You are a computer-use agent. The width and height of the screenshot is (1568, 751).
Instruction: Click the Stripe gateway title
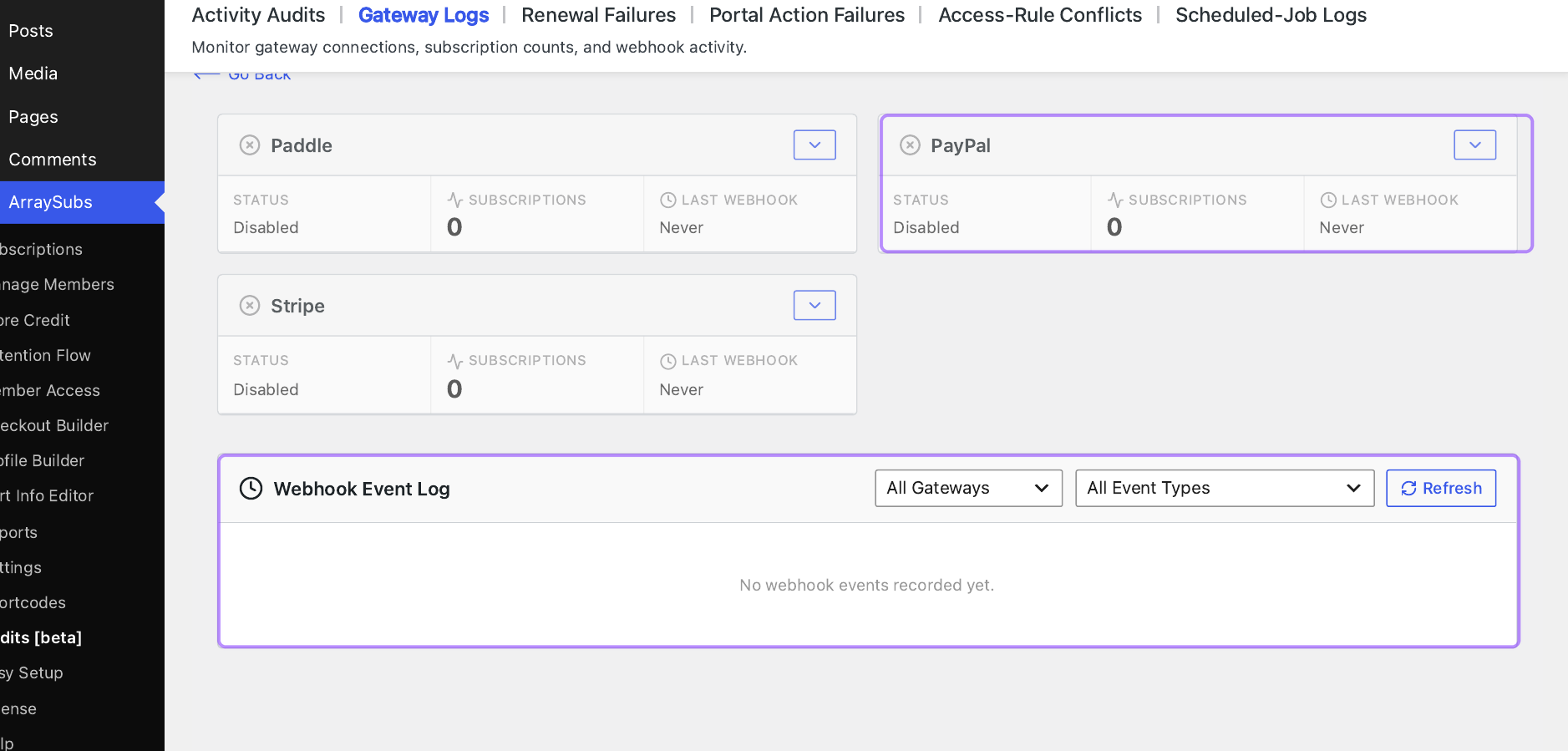point(297,306)
